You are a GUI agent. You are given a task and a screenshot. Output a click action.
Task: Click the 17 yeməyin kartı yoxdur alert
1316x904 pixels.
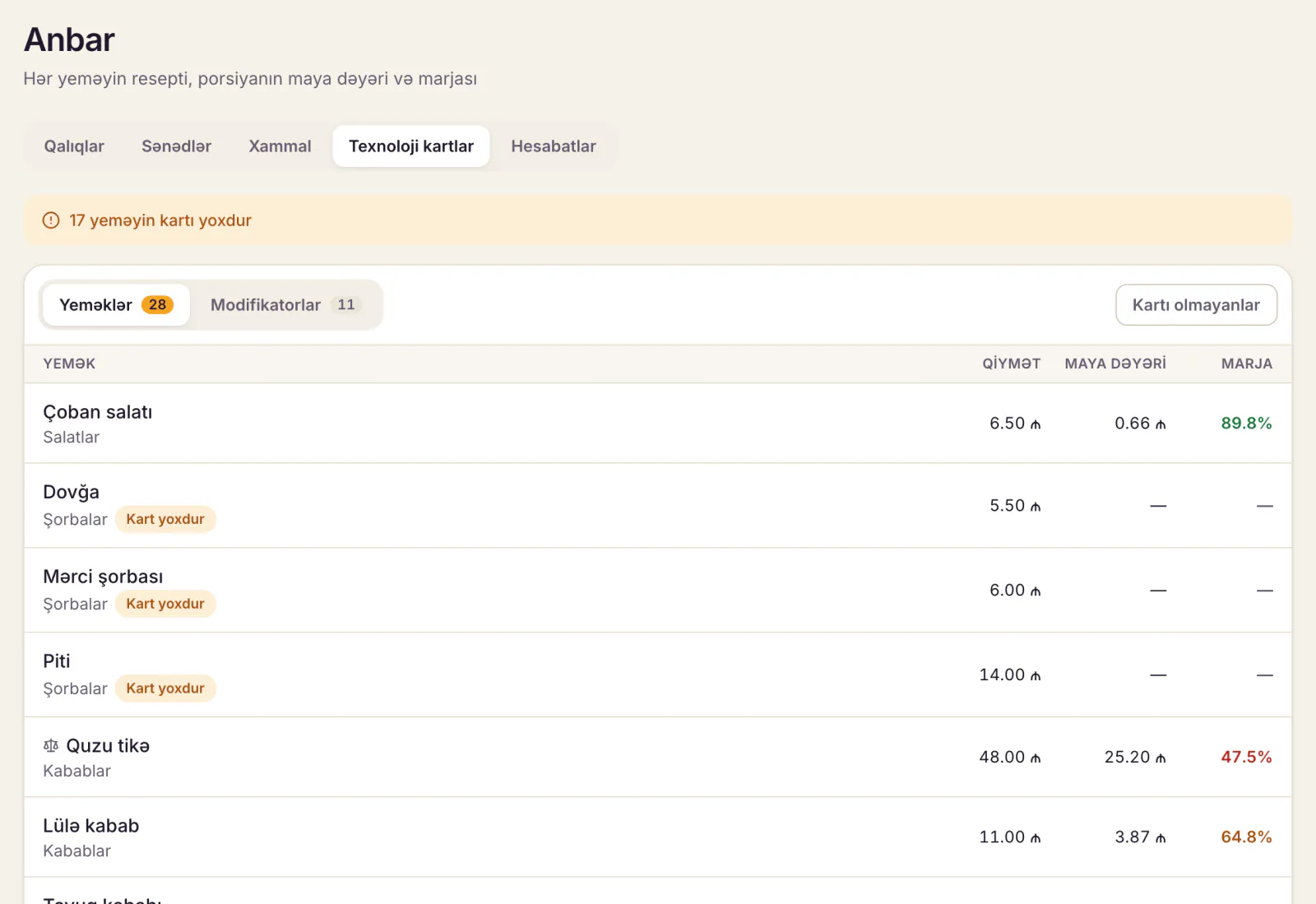[658, 220]
